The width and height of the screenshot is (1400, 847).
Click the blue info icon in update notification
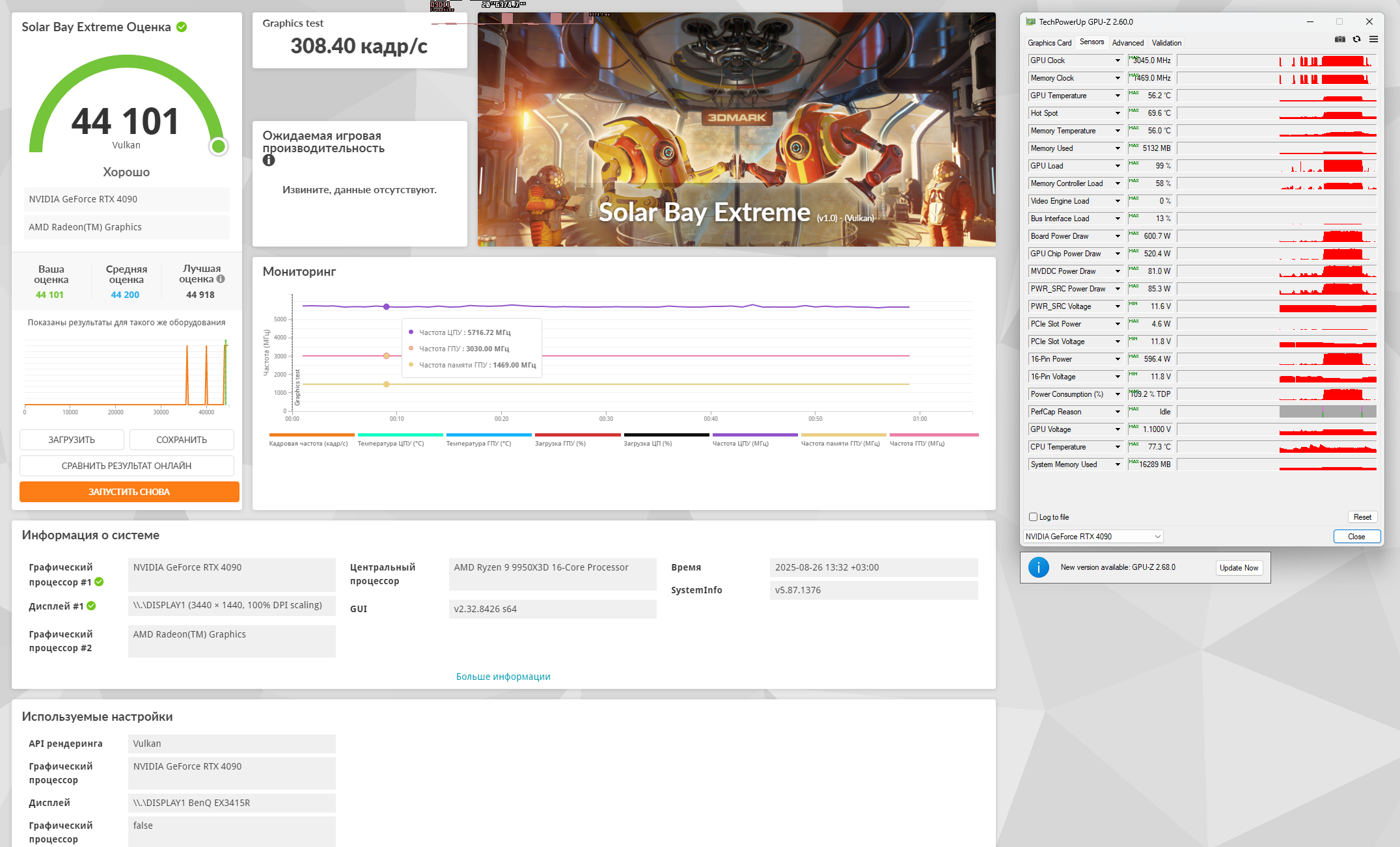(1038, 567)
